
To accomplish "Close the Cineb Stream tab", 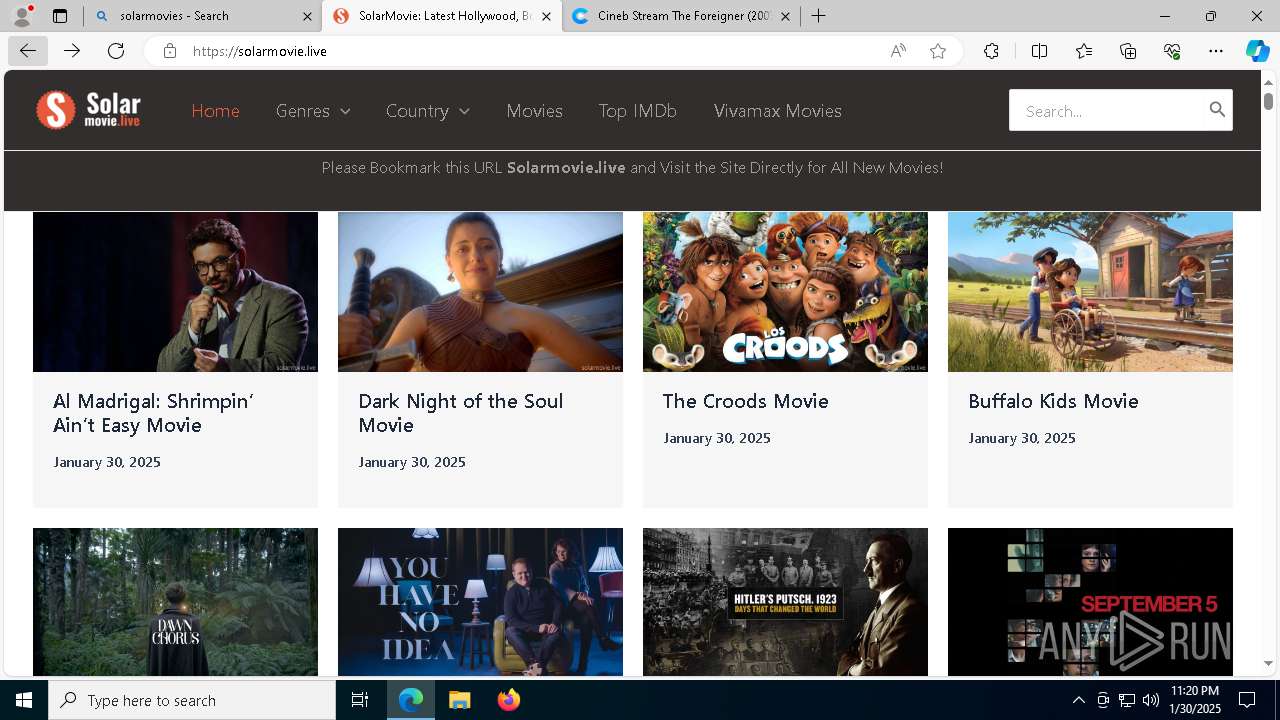I will pyautogui.click(x=785, y=16).
